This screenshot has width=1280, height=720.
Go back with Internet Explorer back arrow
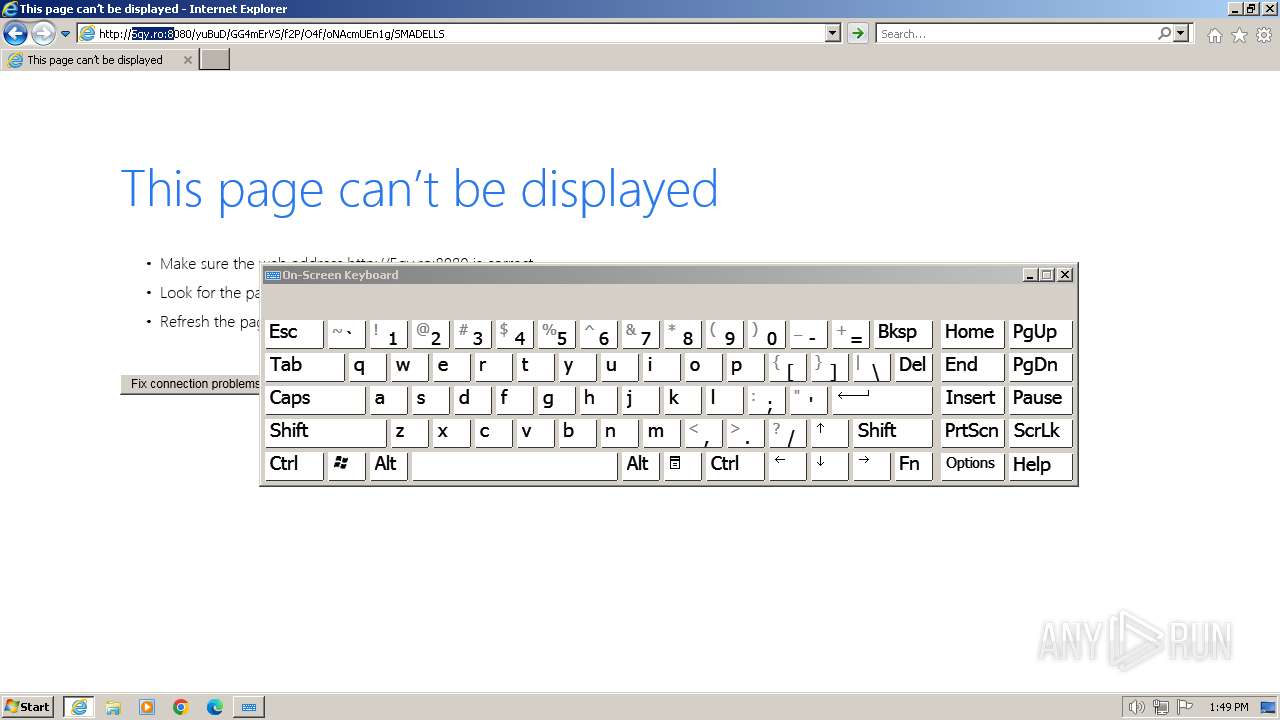(x=15, y=34)
